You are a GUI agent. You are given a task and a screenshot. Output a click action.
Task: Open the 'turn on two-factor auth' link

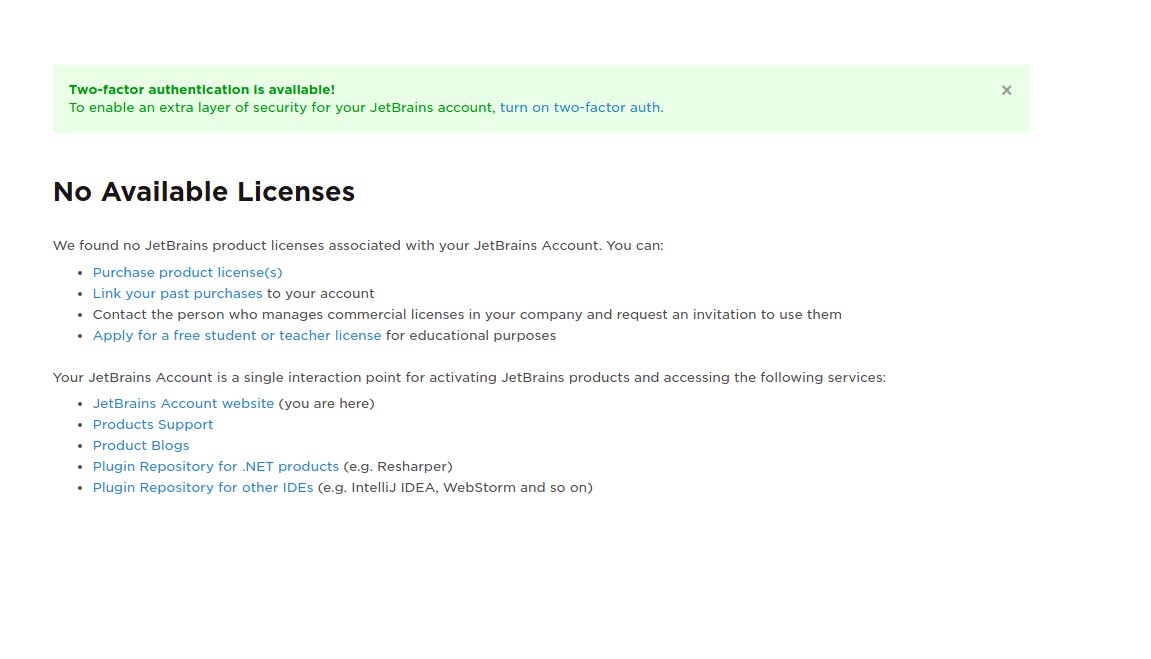coord(580,108)
